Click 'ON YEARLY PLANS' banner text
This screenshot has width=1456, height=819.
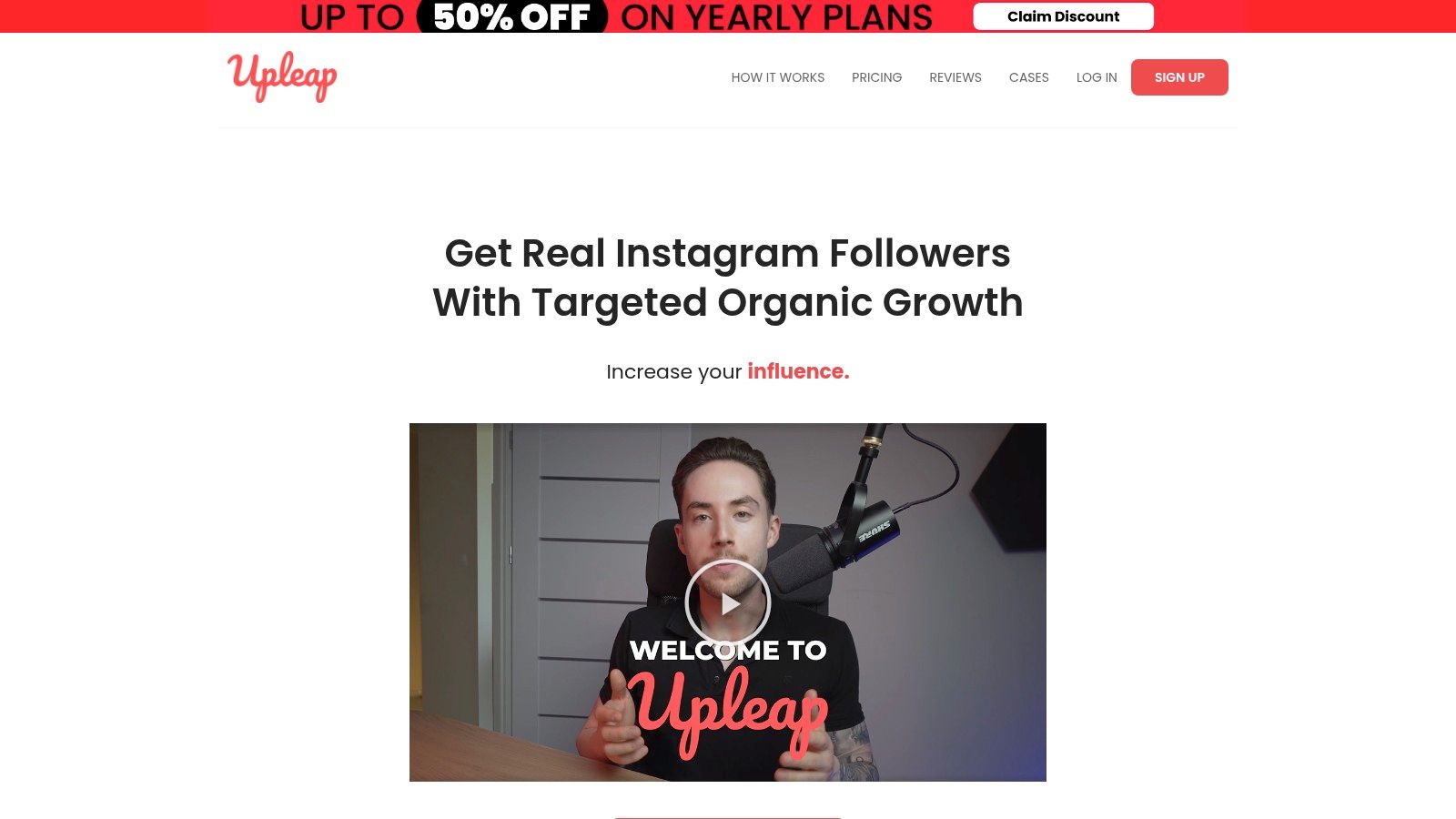click(x=776, y=17)
